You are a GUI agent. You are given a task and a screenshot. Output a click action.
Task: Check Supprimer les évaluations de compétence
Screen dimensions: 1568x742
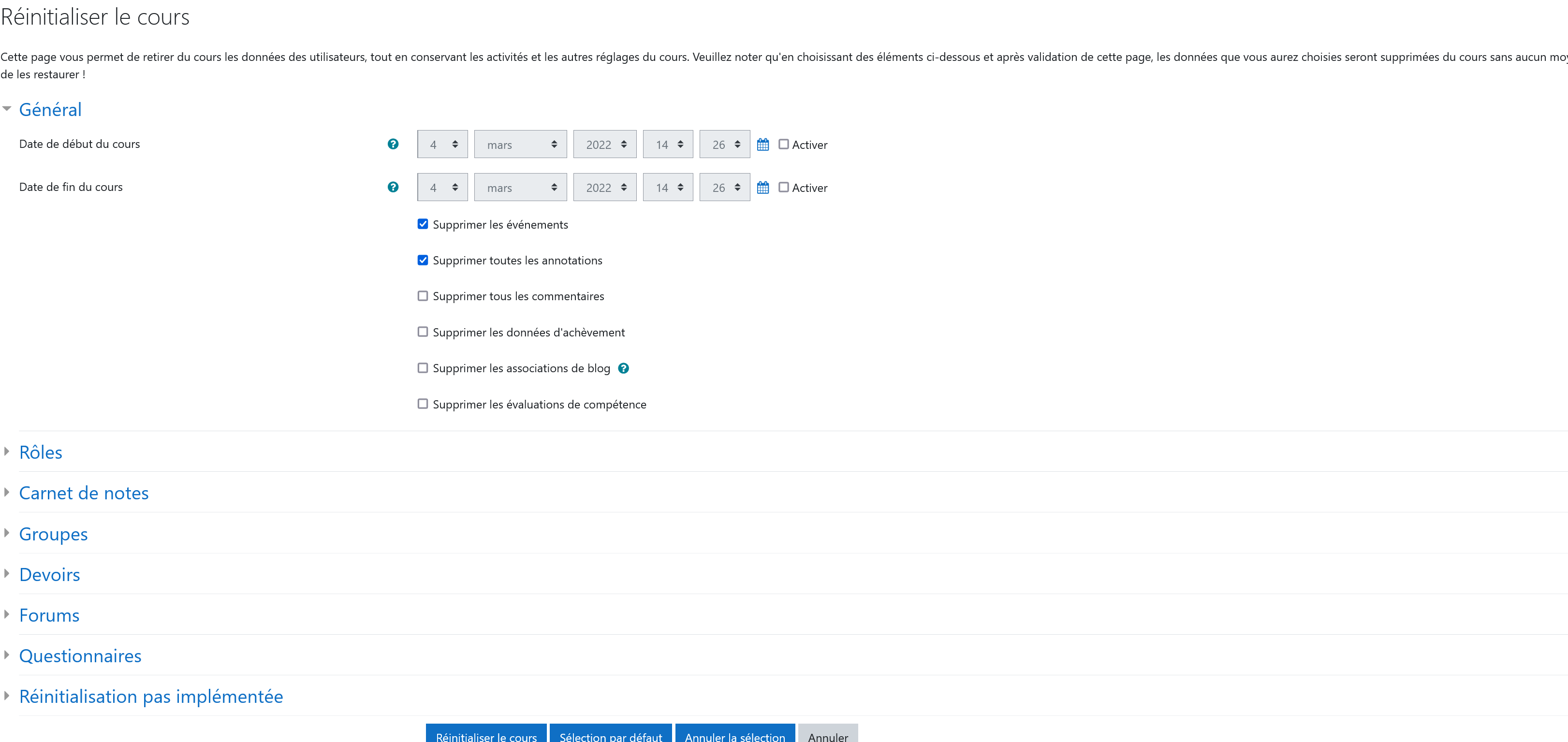point(423,404)
